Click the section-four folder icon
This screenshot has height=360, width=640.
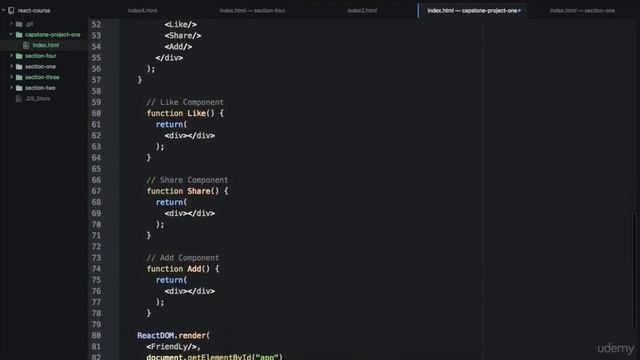pyautogui.click(x=19, y=56)
